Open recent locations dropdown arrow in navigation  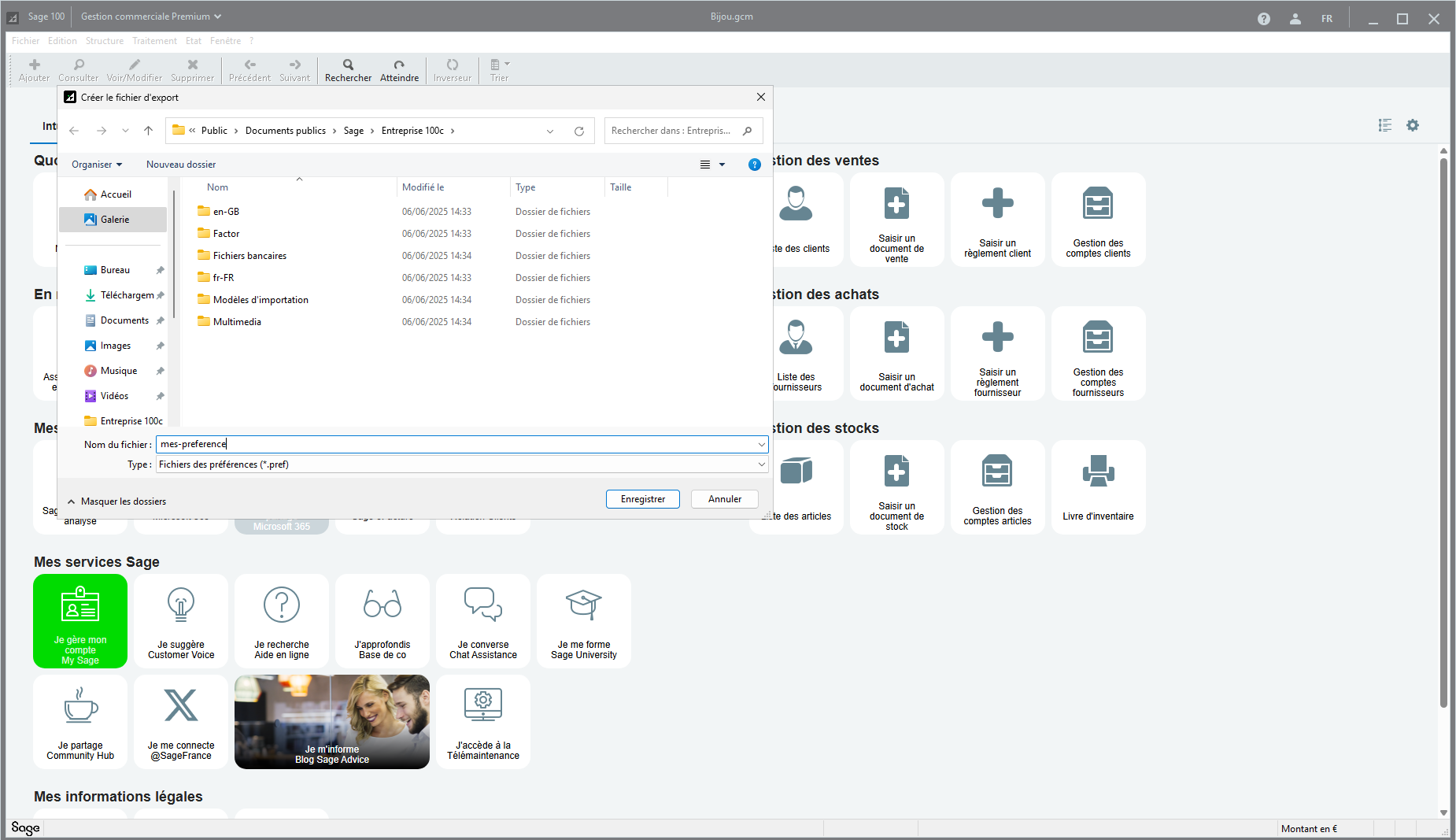[125, 131]
